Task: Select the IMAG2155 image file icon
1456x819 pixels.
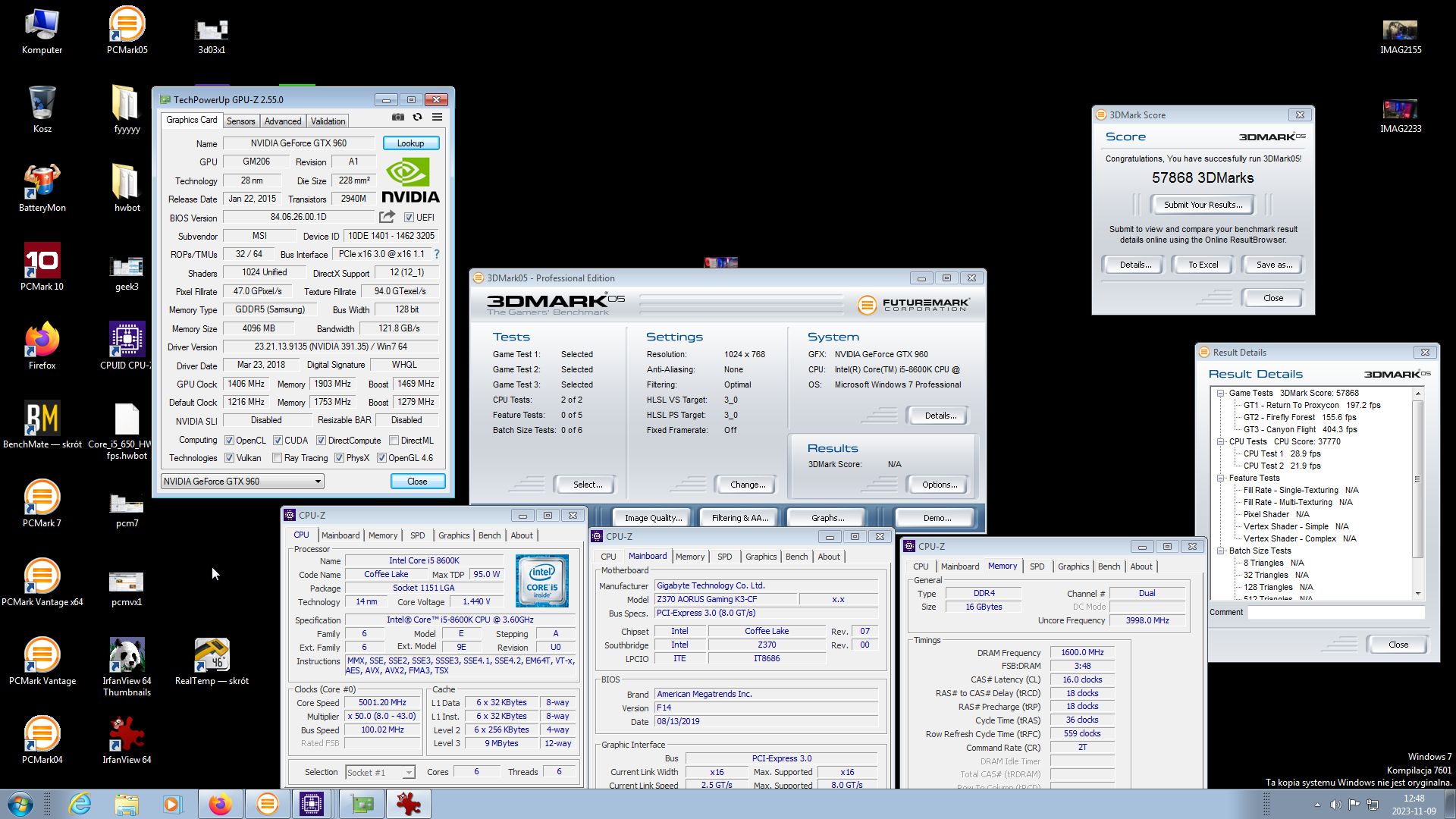Action: click(x=1401, y=36)
